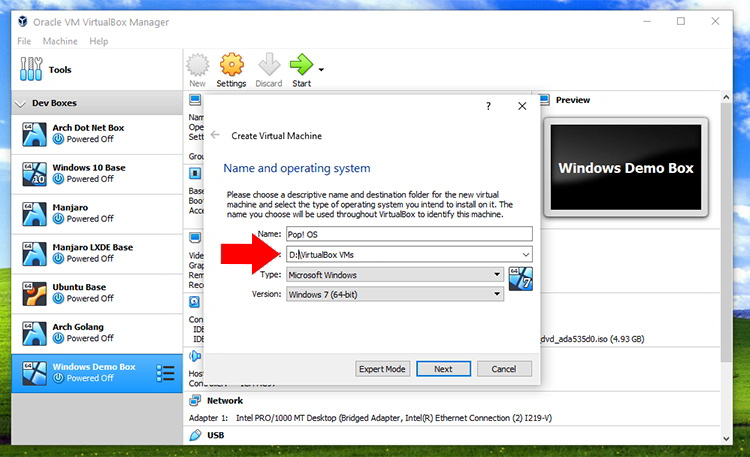Edit the Name field containing Pop! OS

point(409,234)
